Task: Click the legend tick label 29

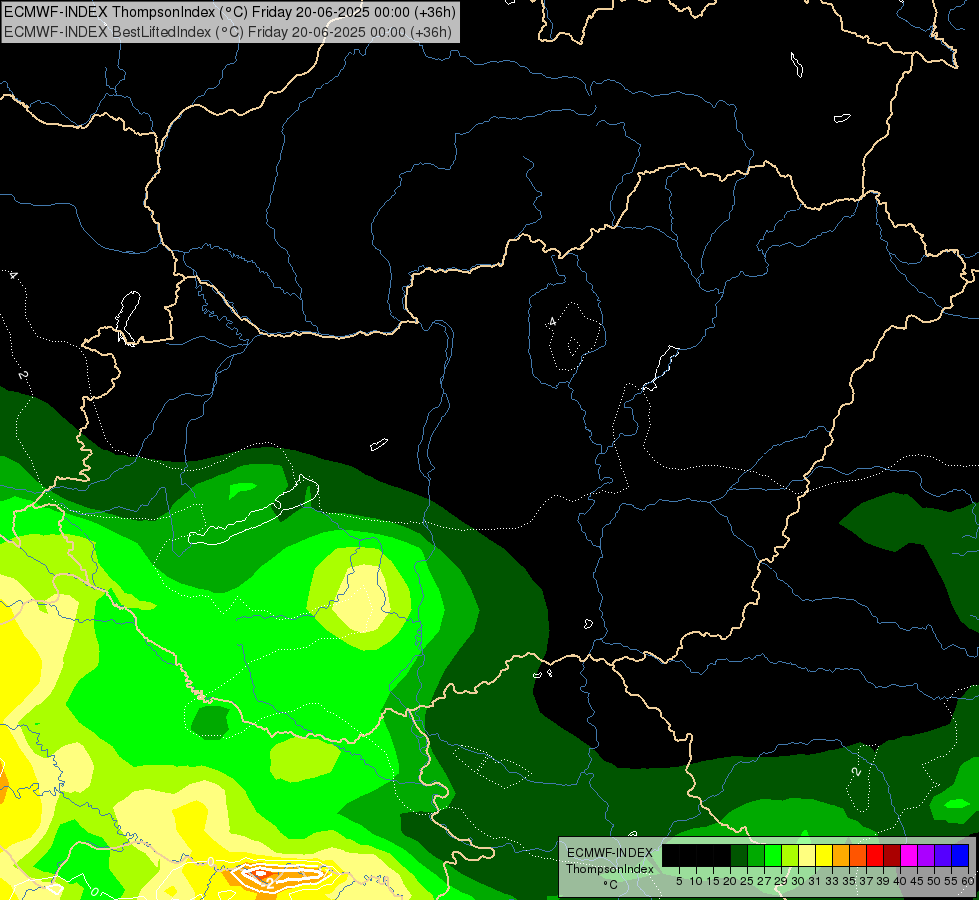Action: [782, 881]
